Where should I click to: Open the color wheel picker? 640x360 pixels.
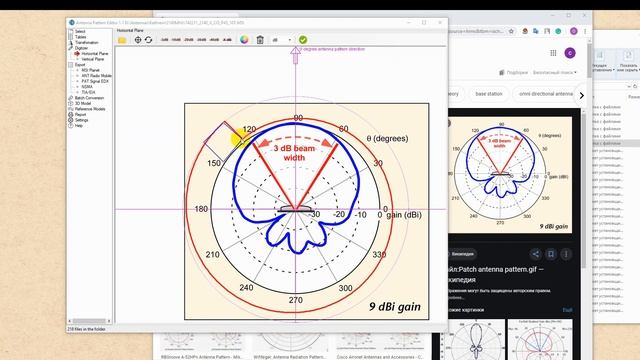pos(244,40)
